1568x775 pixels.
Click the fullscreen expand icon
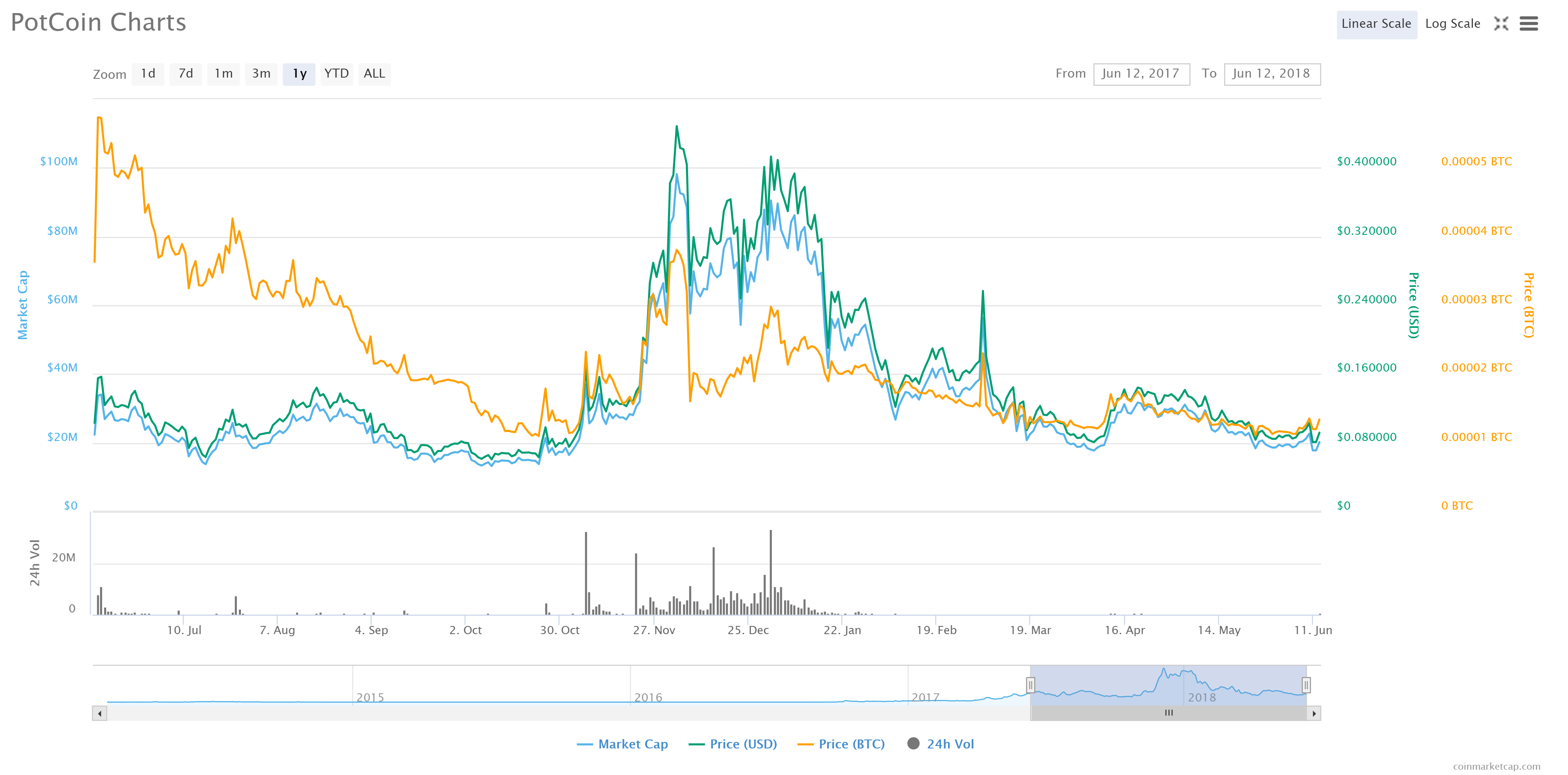[x=1501, y=24]
